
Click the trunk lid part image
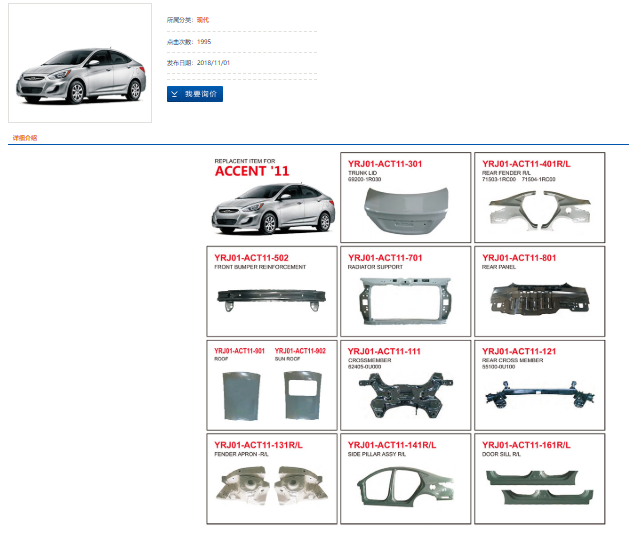[x=404, y=207]
